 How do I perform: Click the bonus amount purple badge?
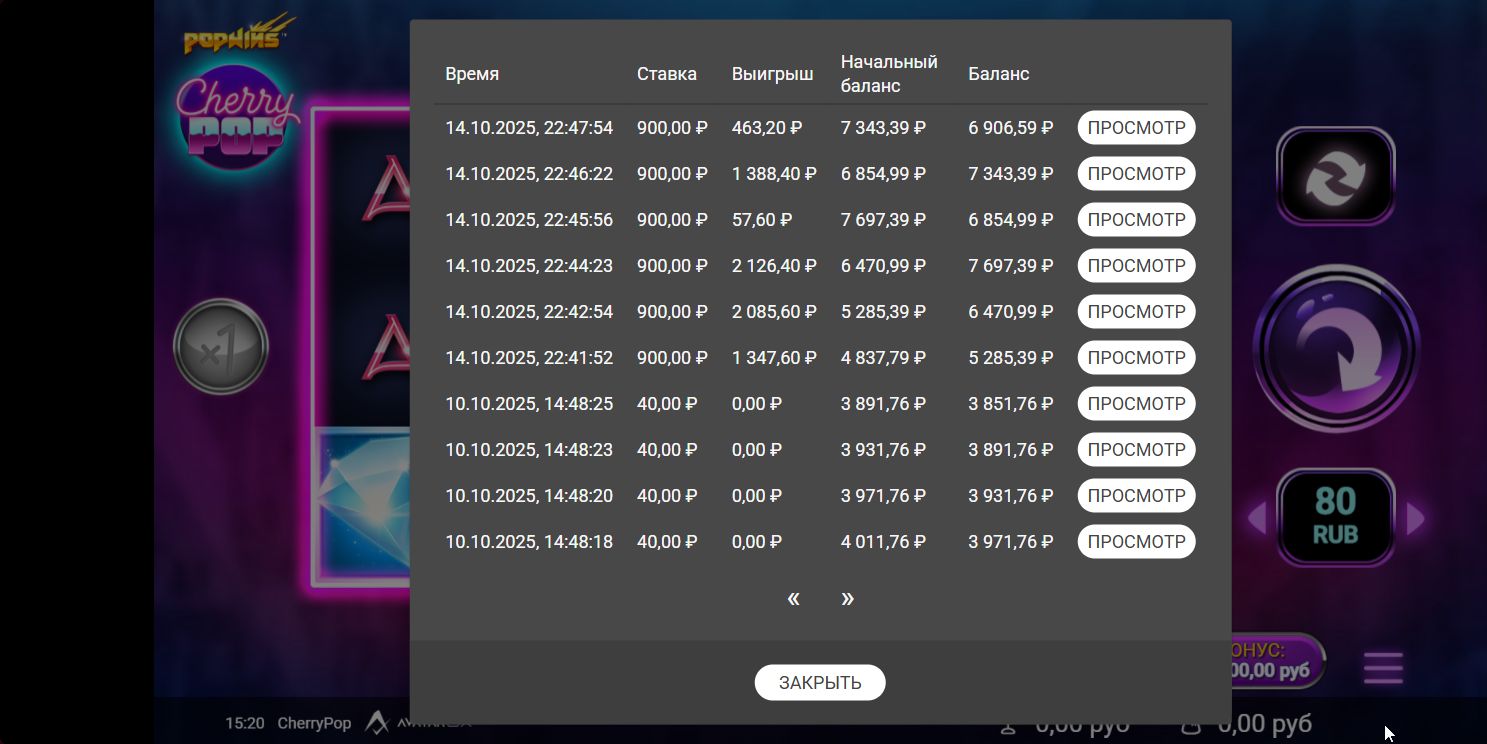coord(1275,661)
